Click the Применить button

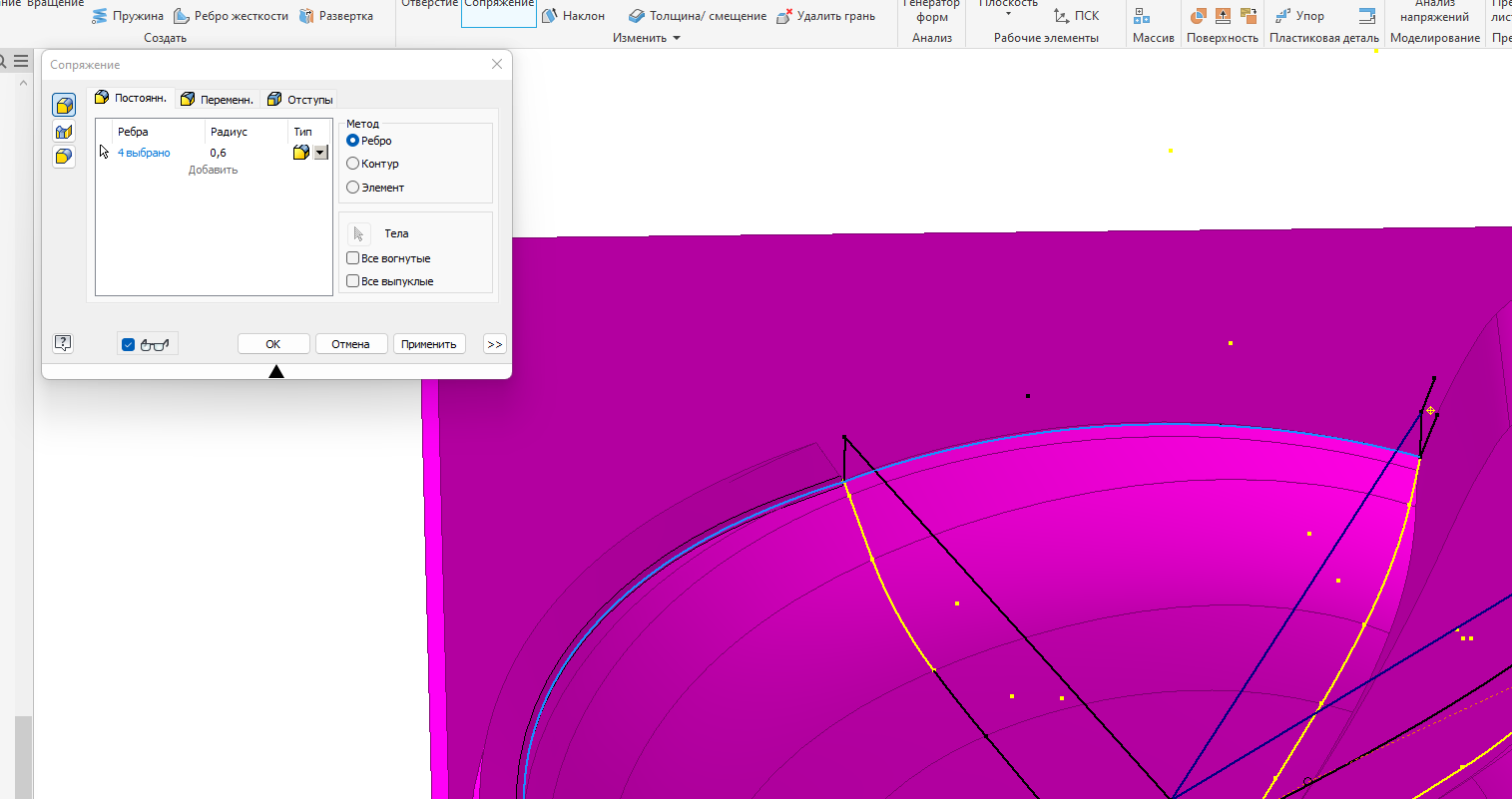click(429, 343)
